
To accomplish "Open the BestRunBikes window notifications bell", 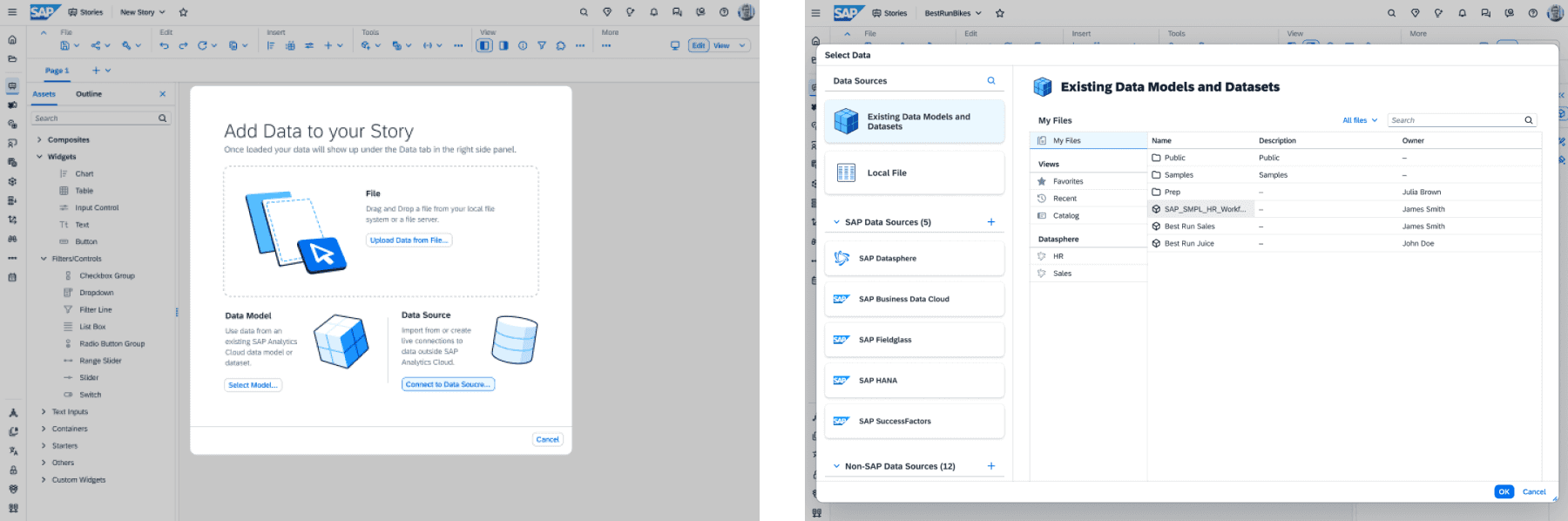I will [1463, 13].
